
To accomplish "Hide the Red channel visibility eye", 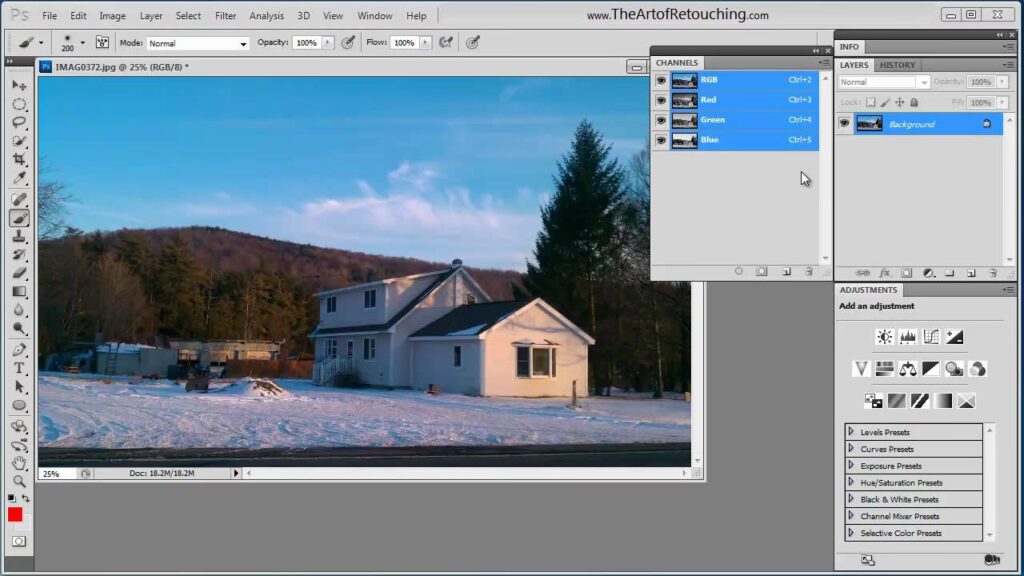I will click(661, 100).
